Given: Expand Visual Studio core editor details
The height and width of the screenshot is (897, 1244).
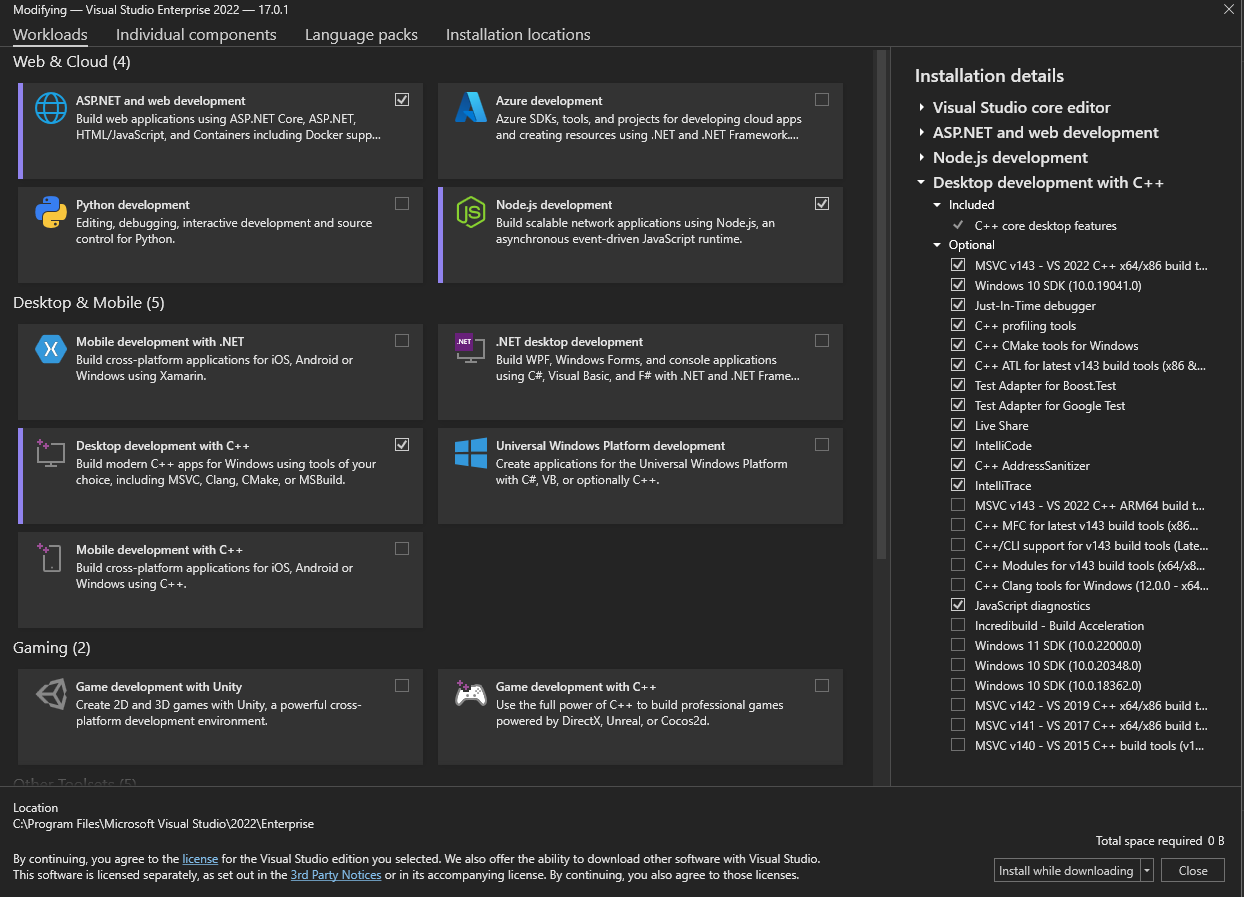Looking at the screenshot, I should tap(921, 107).
